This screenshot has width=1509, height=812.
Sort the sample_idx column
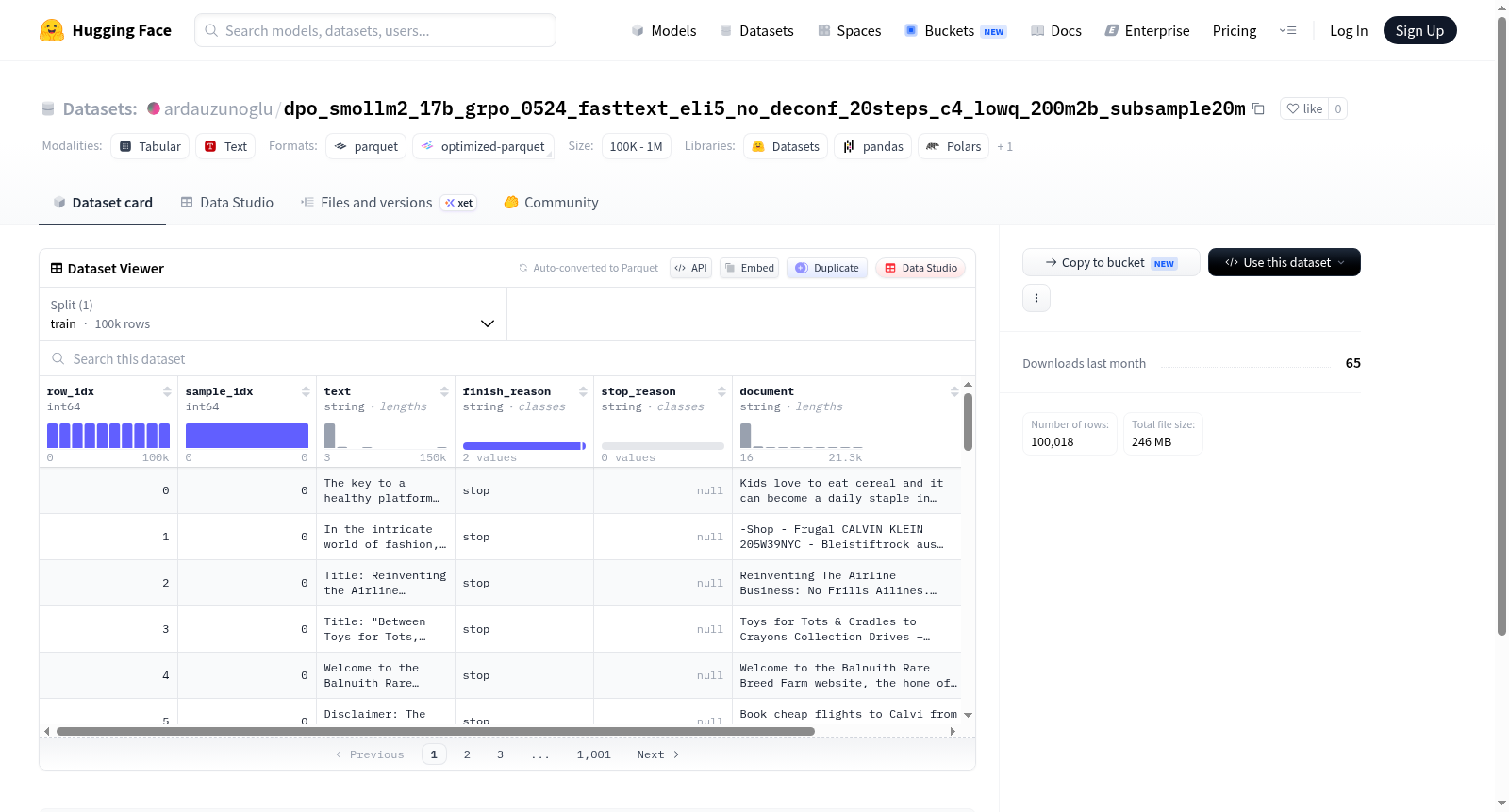click(306, 391)
